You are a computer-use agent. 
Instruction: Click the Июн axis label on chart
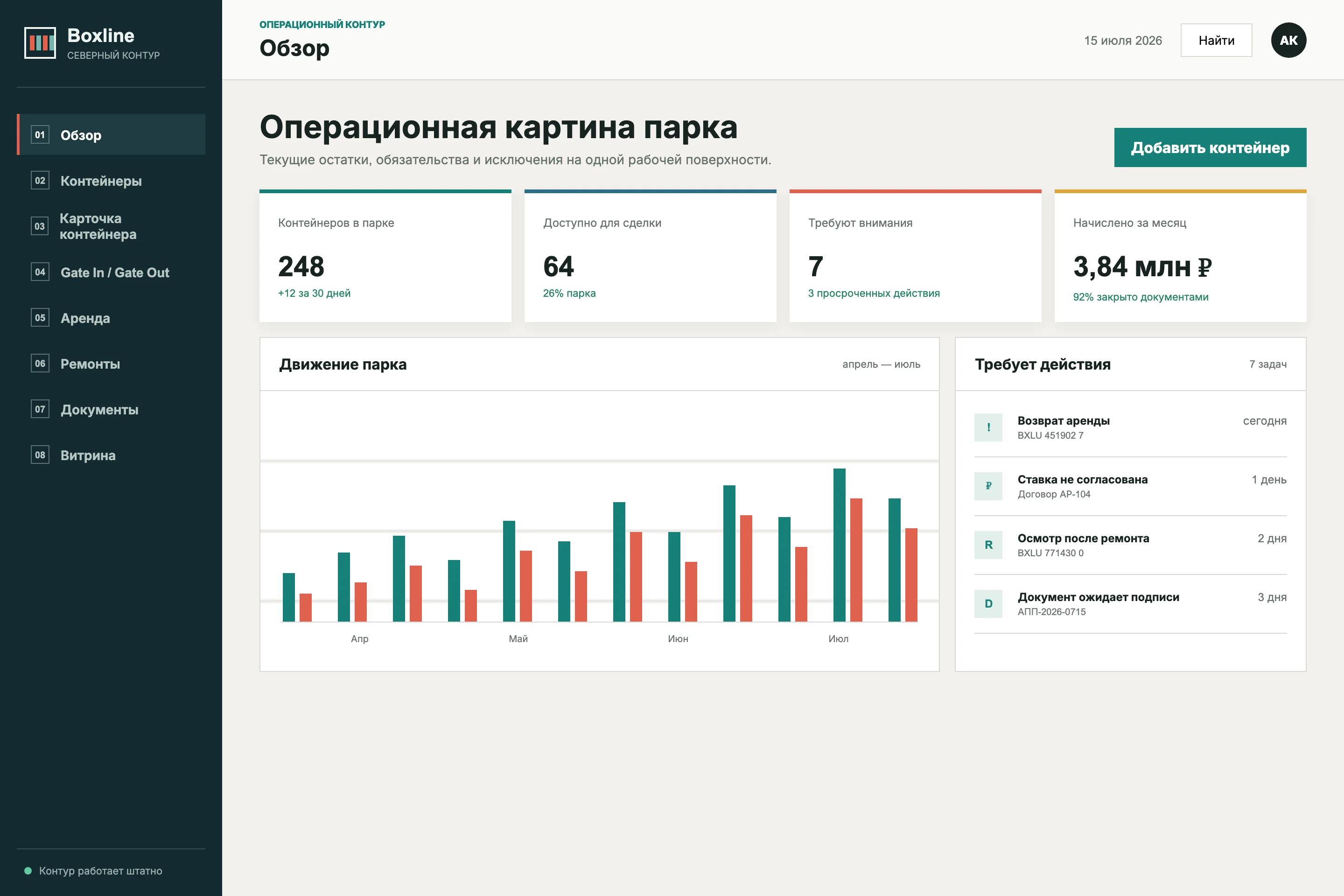(678, 639)
